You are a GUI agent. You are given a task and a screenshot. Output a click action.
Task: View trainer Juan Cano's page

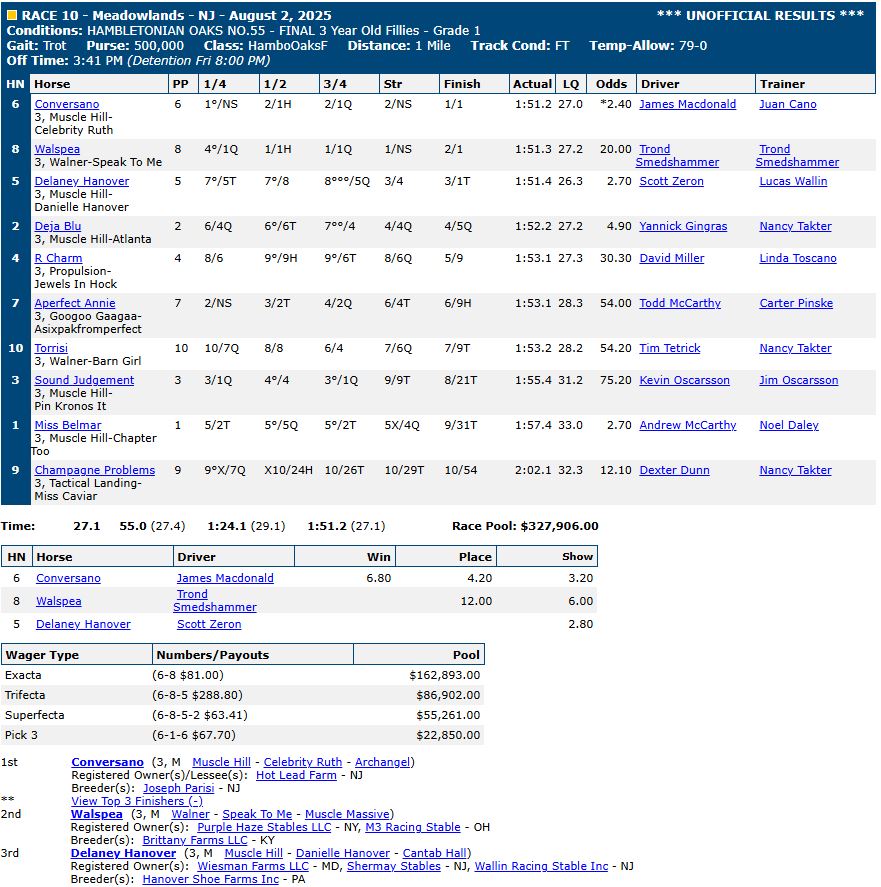787,104
